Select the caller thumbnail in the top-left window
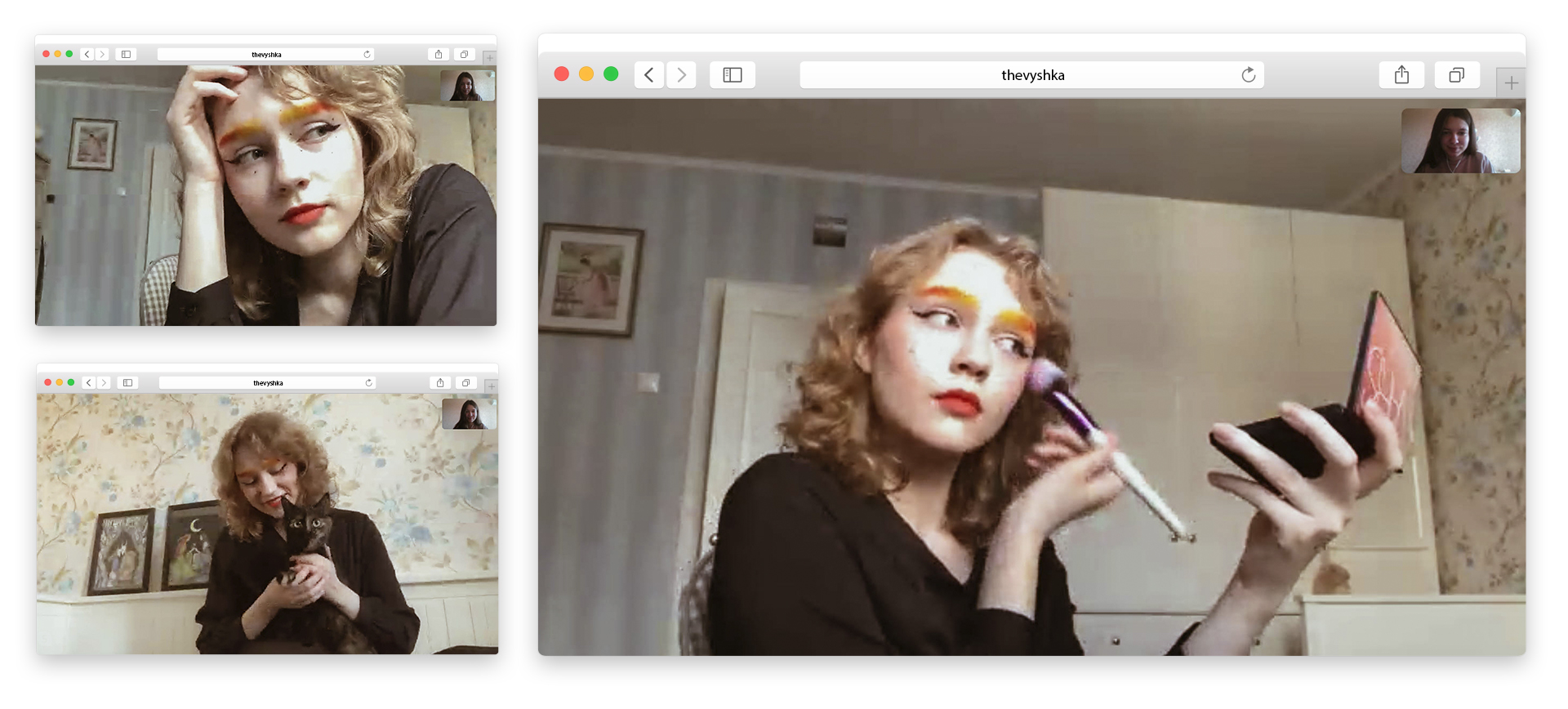This screenshot has width=1568, height=709. (467, 86)
